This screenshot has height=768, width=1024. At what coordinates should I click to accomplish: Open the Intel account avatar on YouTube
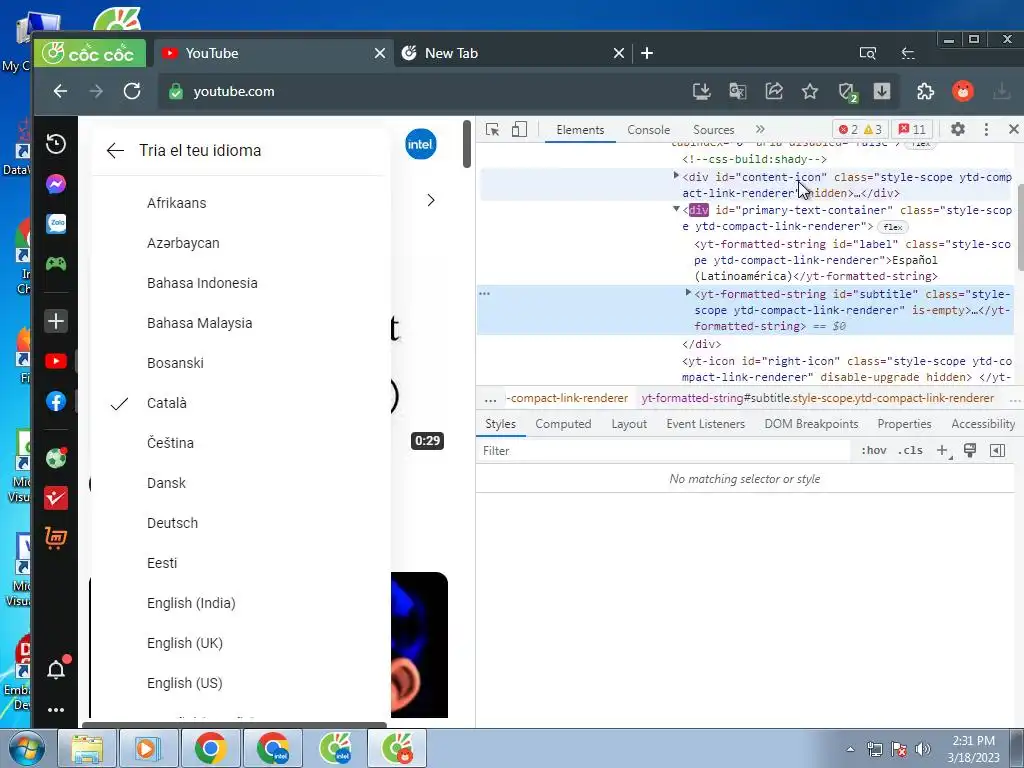point(421,144)
